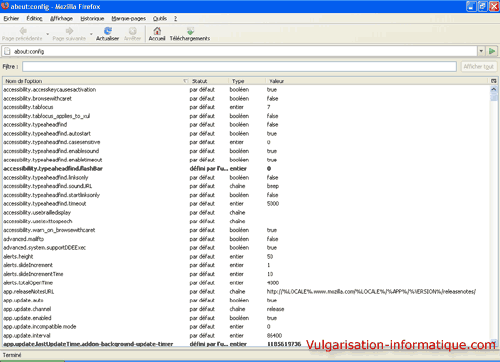
Task: Click the vertical scrollbar thumb
Action: pyautogui.click(x=494, y=97)
